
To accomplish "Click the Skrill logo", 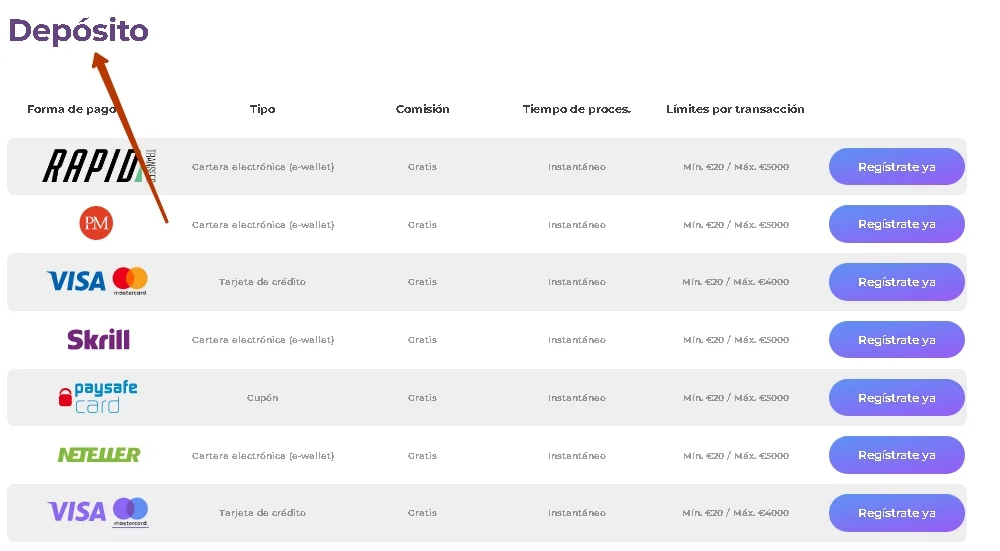I will click(98, 339).
